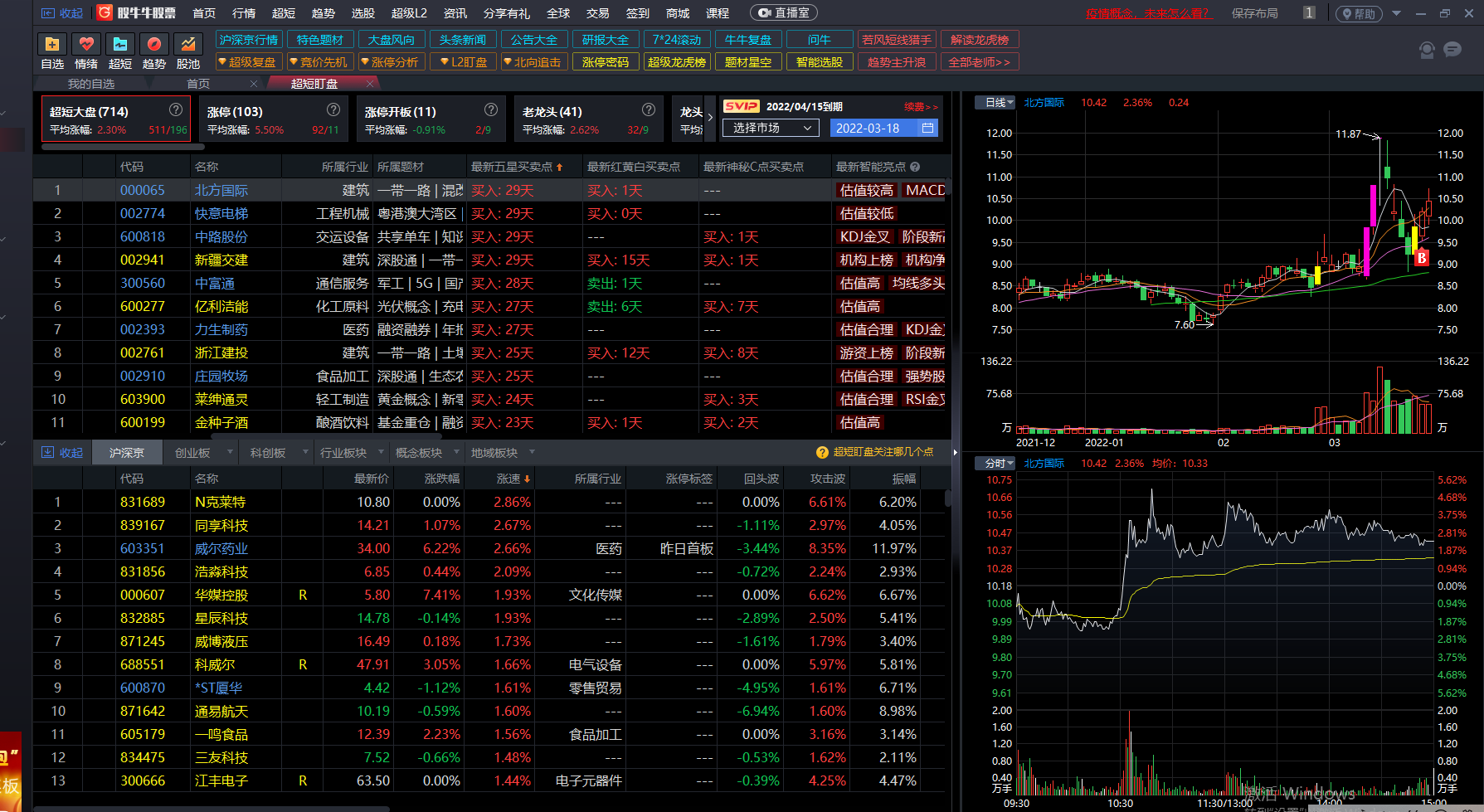The image size is (1484, 812).
Task: Switch to the 科创板 tab
Action: pos(268,452)
